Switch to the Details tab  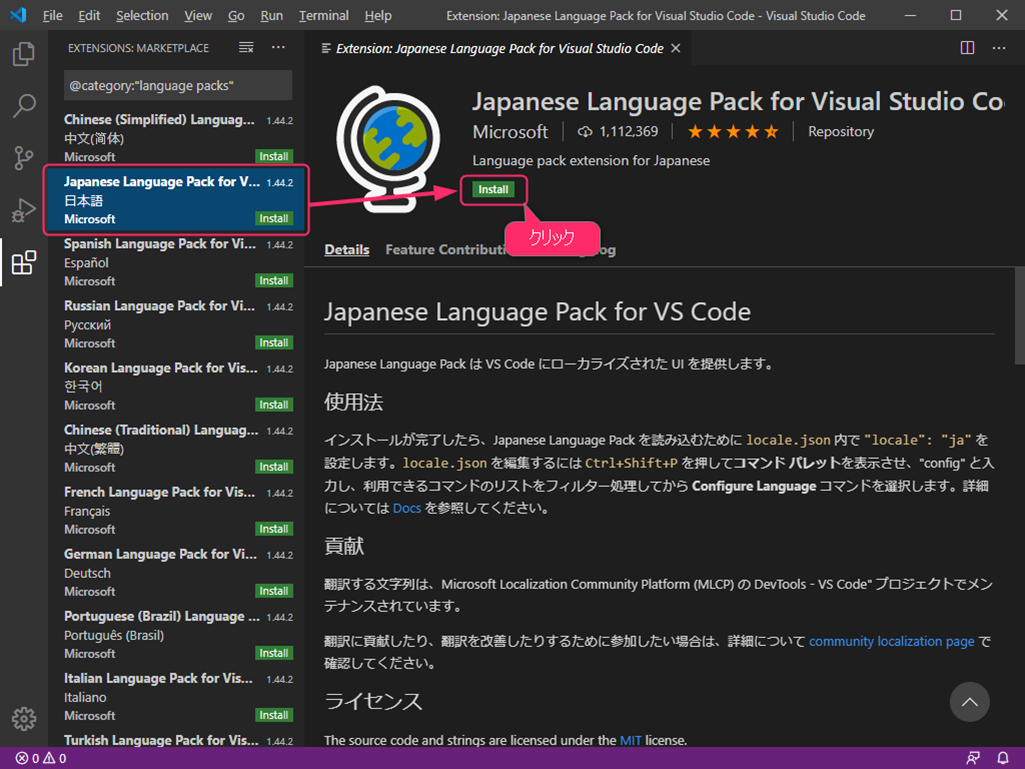[x=346, y=250]
